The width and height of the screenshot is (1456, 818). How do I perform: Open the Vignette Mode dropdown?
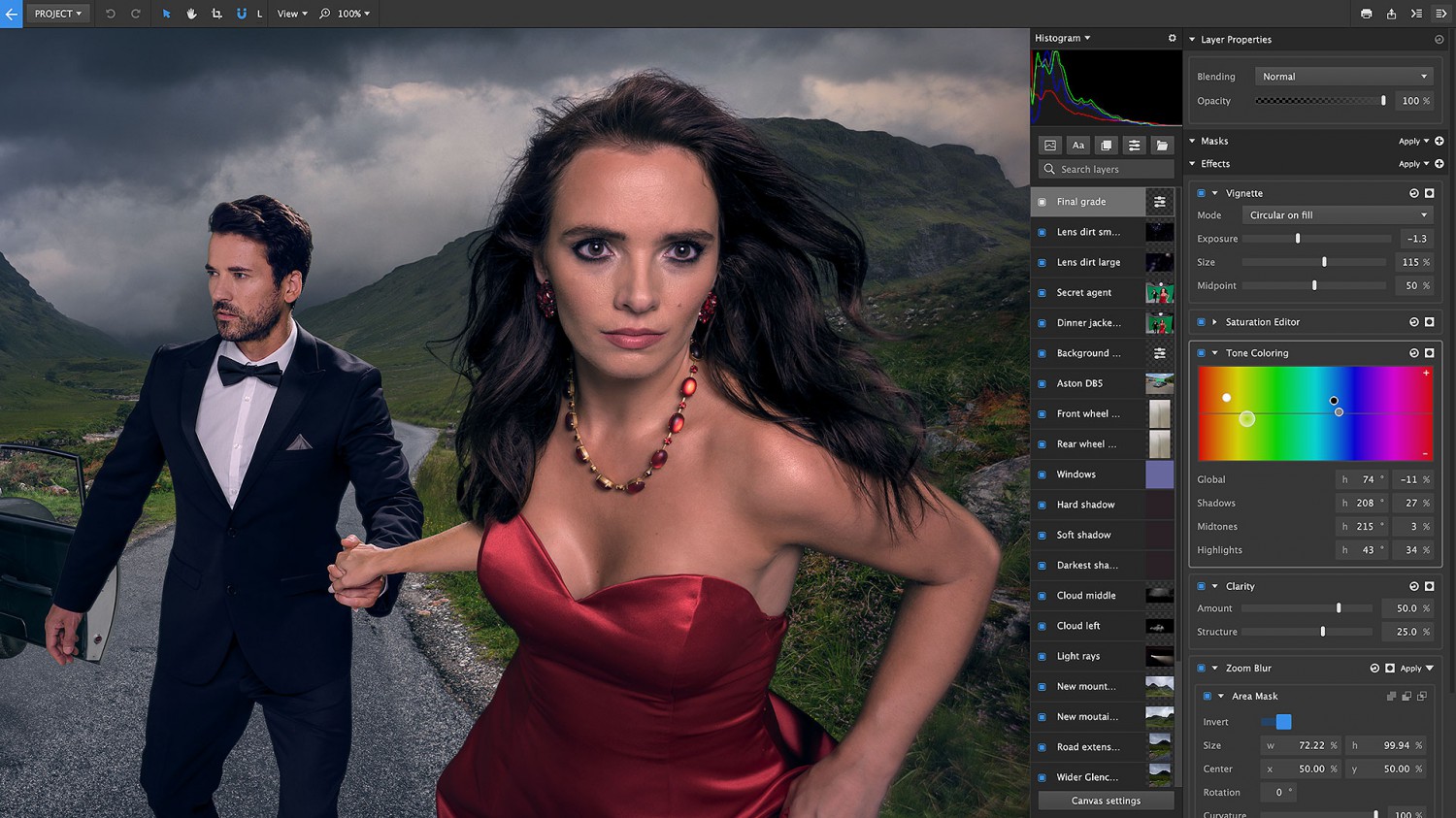coord(1338,215)
